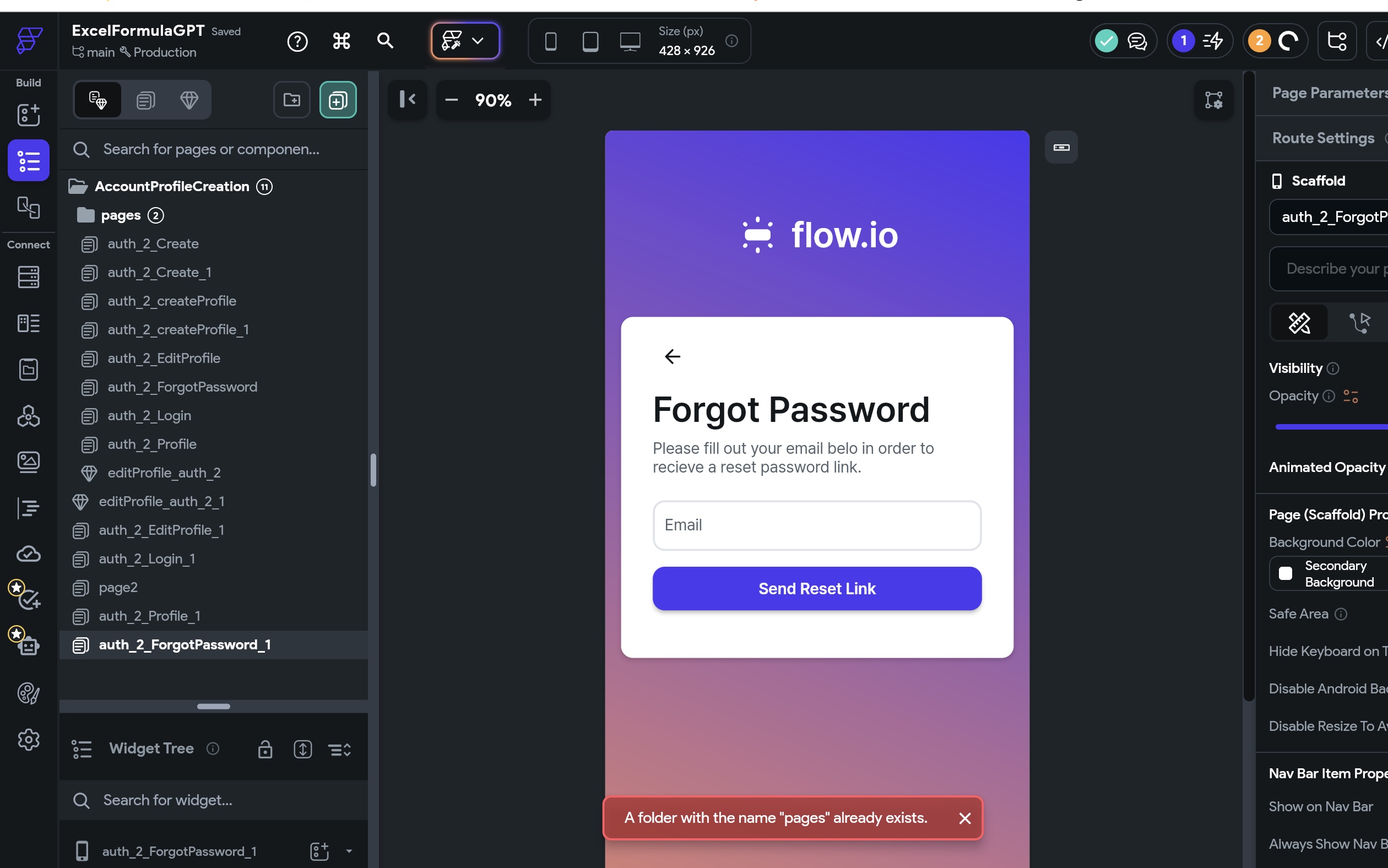Viewport: 1388px width, 868px height.
Task: Zoom in the canvas with plus button
Action: pyautogui.click(x=535, y=100)
